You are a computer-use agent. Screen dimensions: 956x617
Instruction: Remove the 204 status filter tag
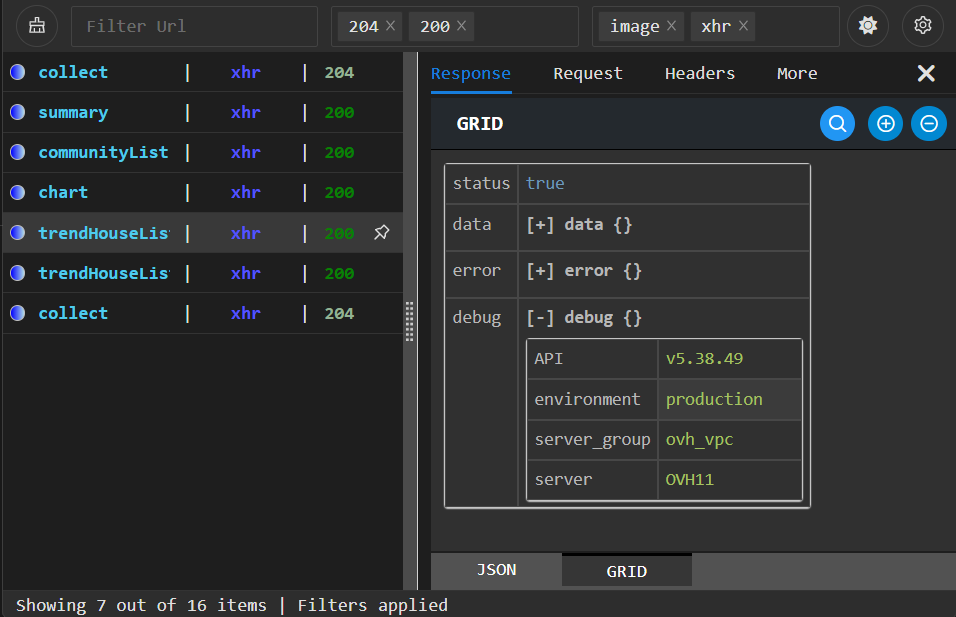[x=391, y=26]
